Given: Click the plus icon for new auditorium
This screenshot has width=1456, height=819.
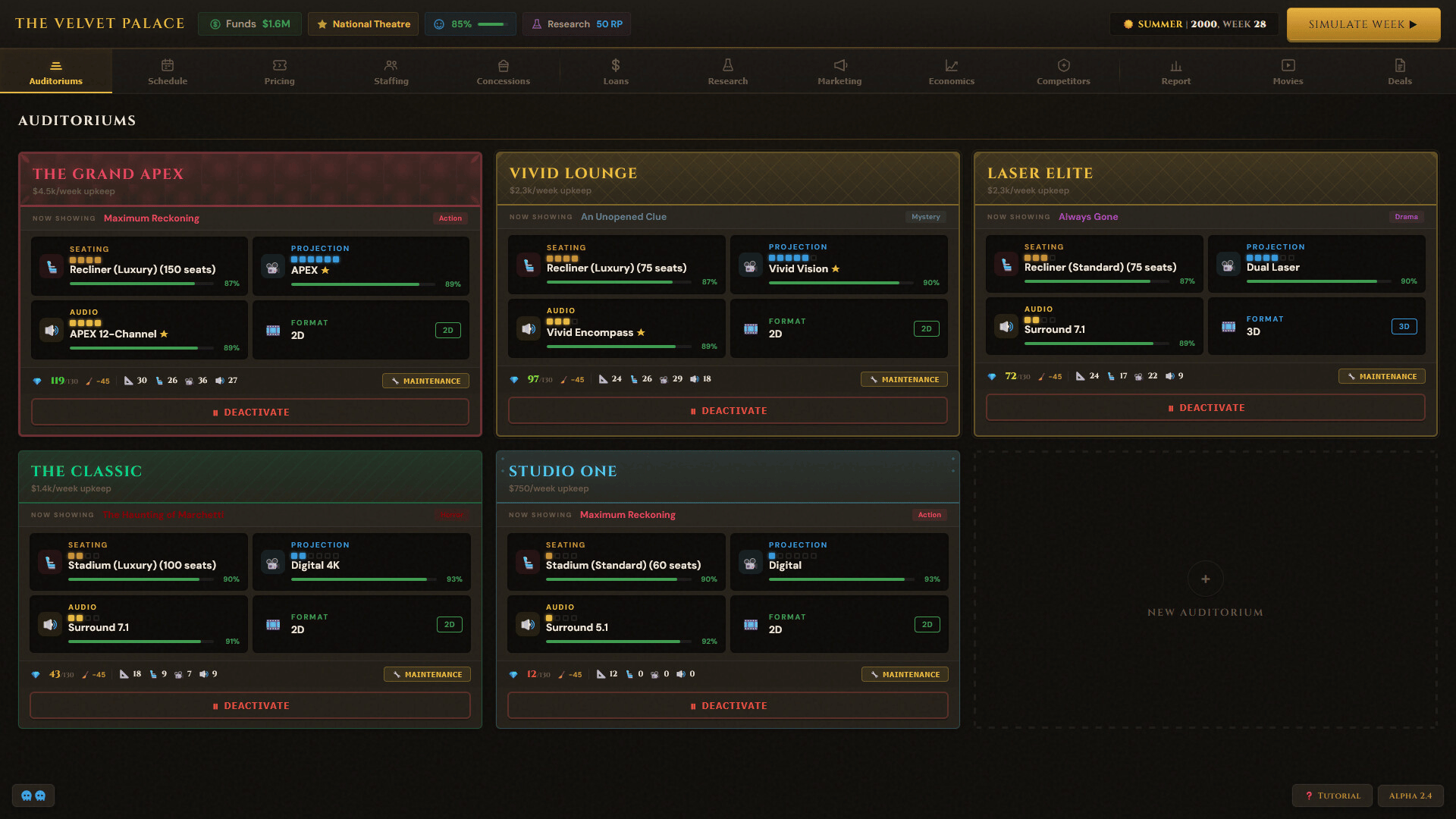Looking at the screenshot, I should pyautogui.click(x=1205, y=579).
